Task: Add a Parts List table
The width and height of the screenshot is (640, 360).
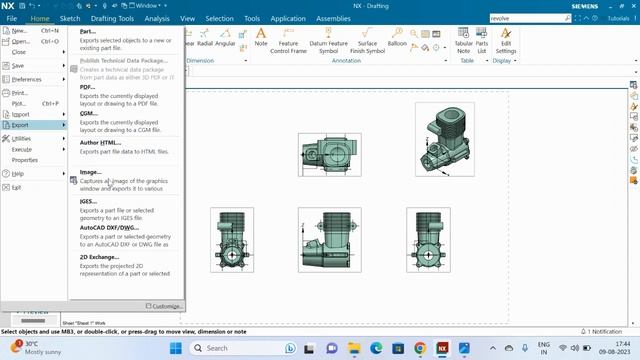Action: [482, 40]
